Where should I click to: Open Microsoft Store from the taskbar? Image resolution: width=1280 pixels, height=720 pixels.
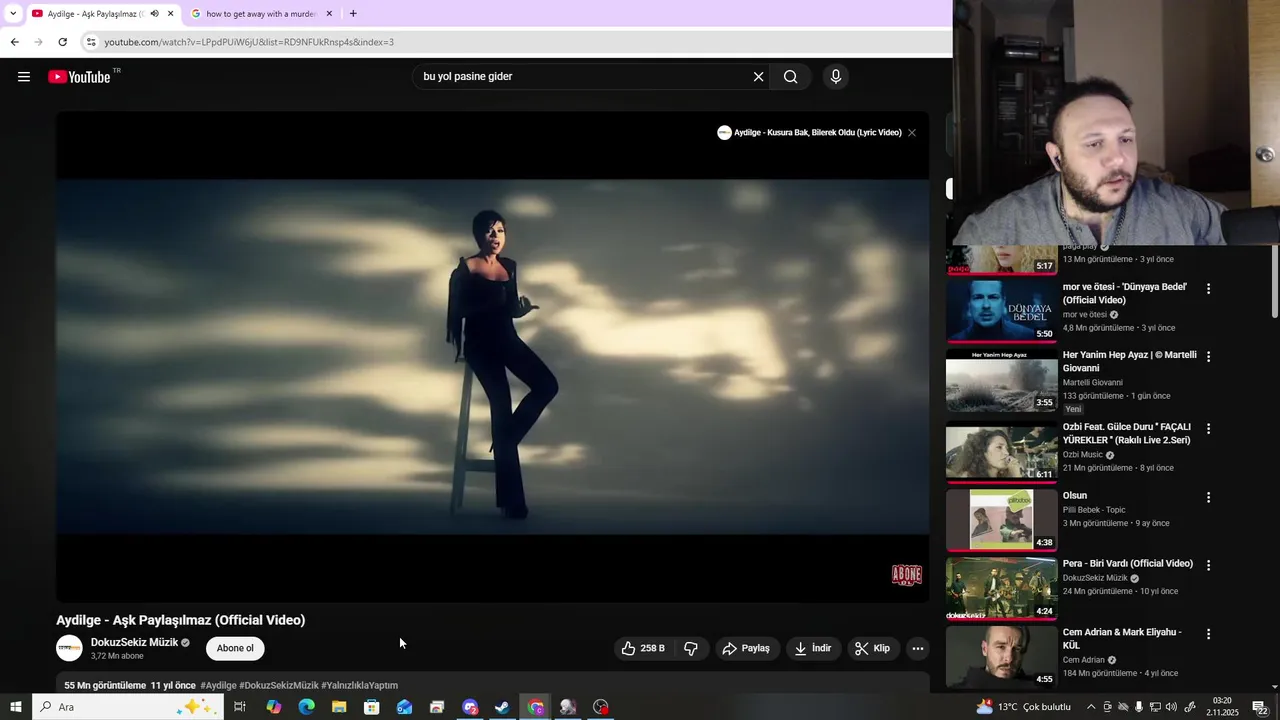point(372,707)
